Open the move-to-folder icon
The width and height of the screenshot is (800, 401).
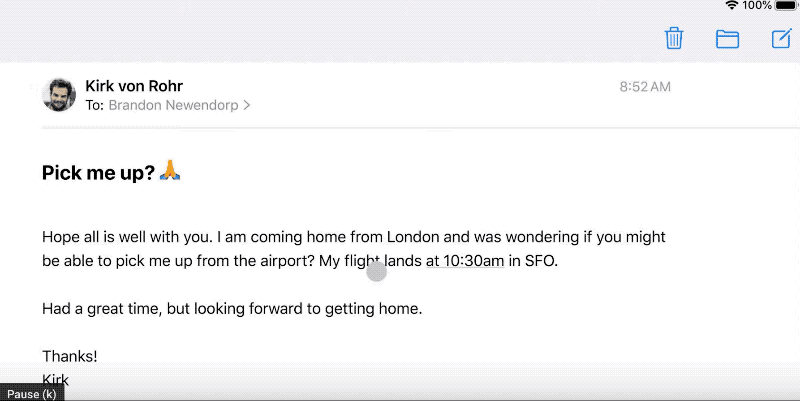[727, 39]
